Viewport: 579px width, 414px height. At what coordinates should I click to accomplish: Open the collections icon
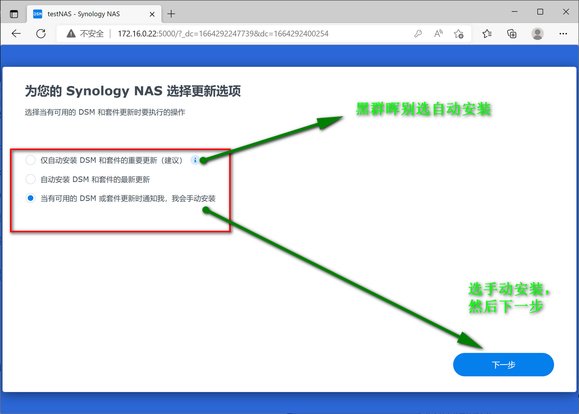pyautogui.click(x=512, y=34)
